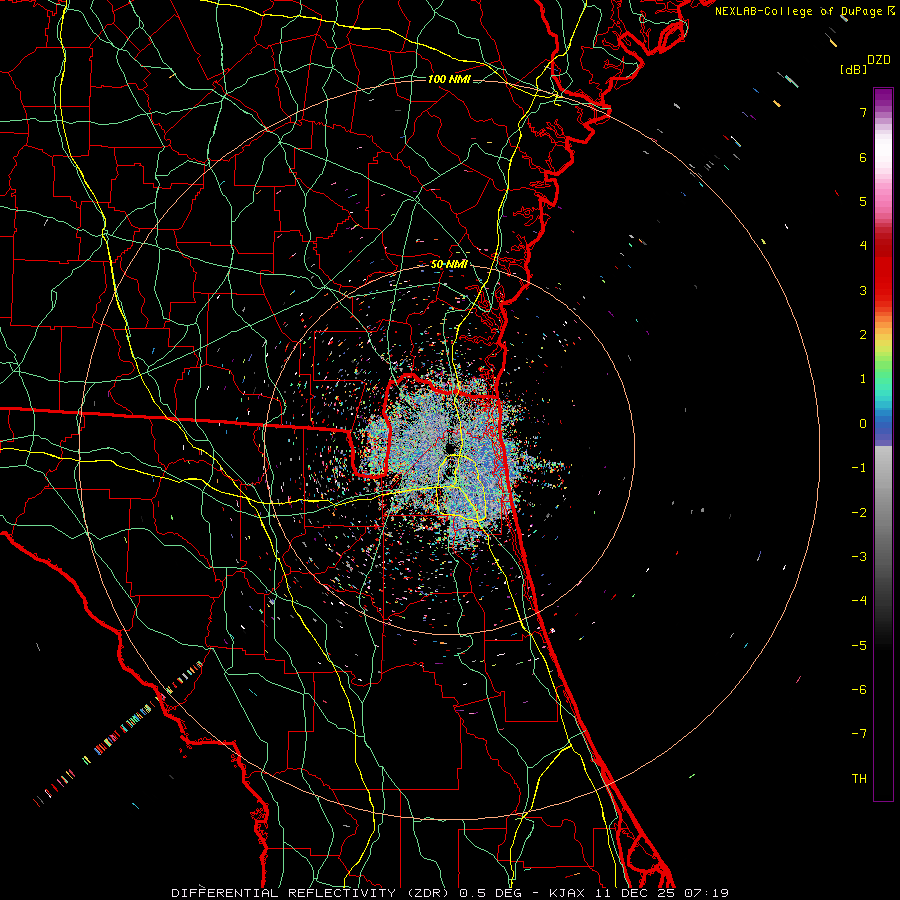This screenshot has height=900, width=900.
Task: Click the -7 value on the color scale
Action: [x=859, y=734]
